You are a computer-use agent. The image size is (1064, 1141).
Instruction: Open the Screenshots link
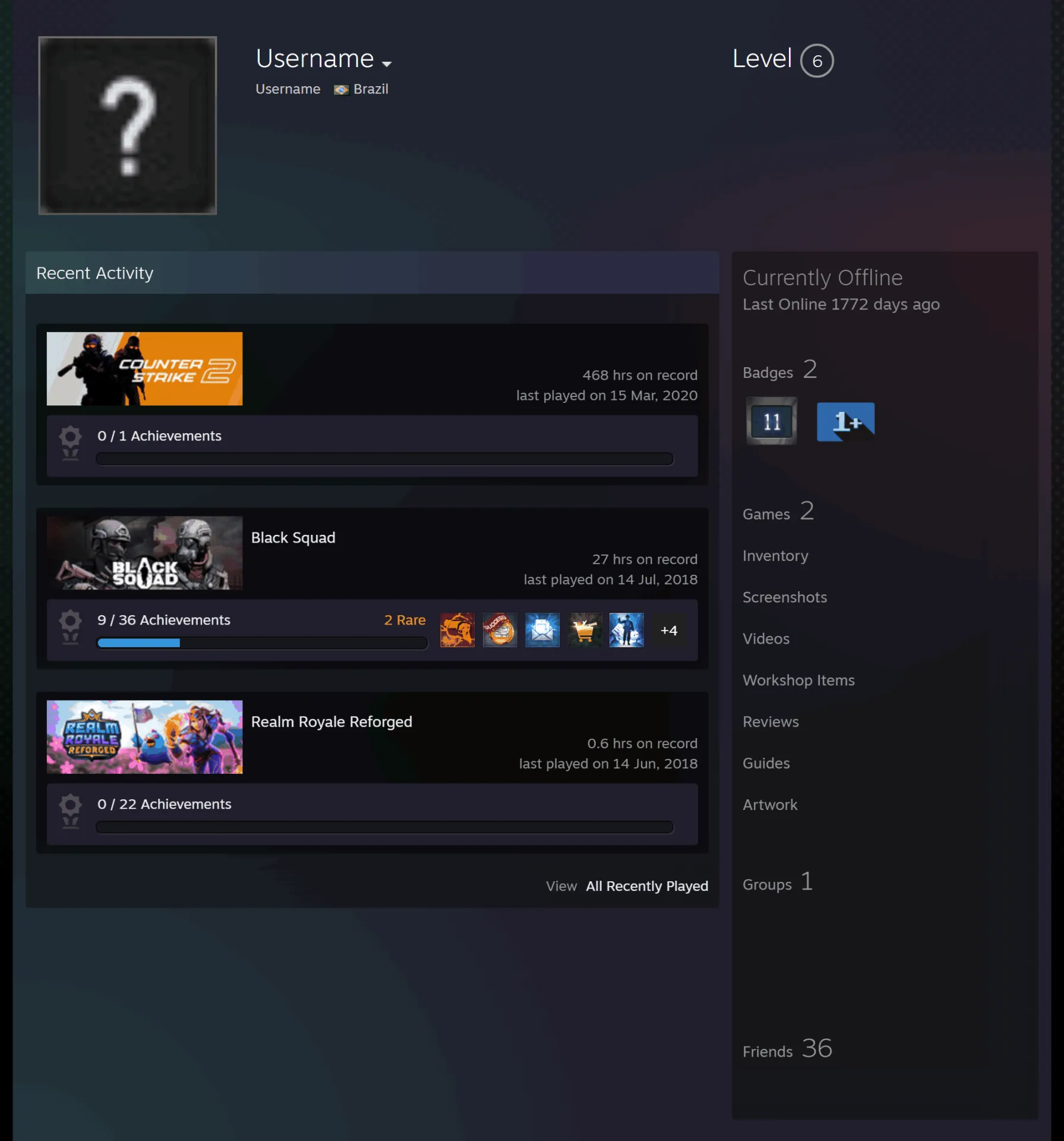coord(785,597)
